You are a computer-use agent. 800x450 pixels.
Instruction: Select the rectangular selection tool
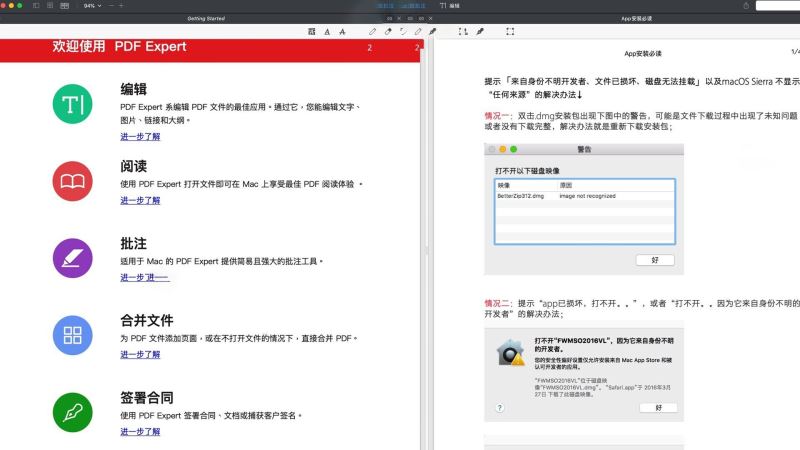[510, 32]
